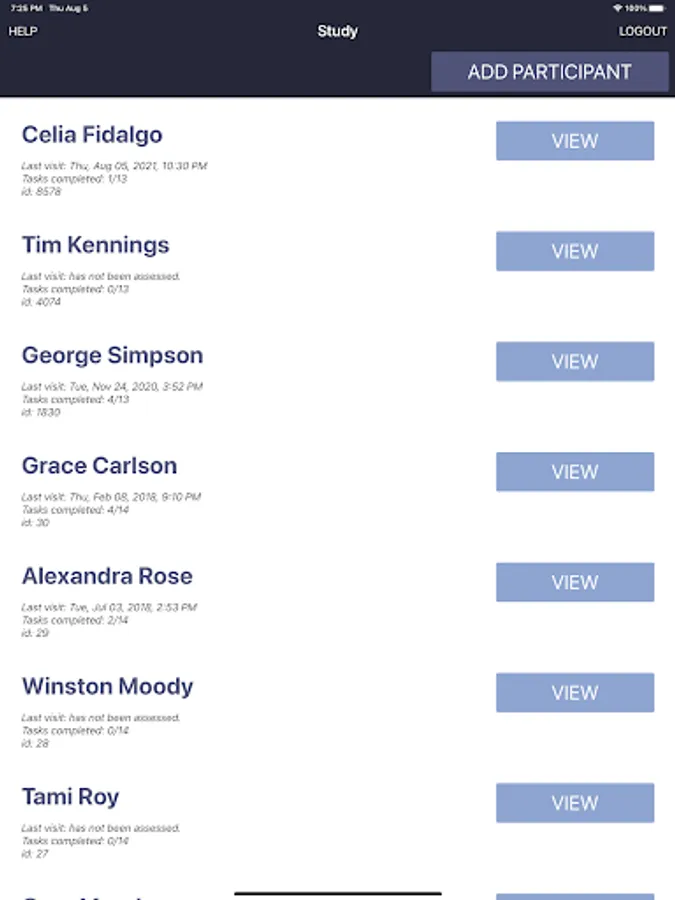Select George Simpson's name heading
This screenshot has height=900, width=675.
coord(112,356)
